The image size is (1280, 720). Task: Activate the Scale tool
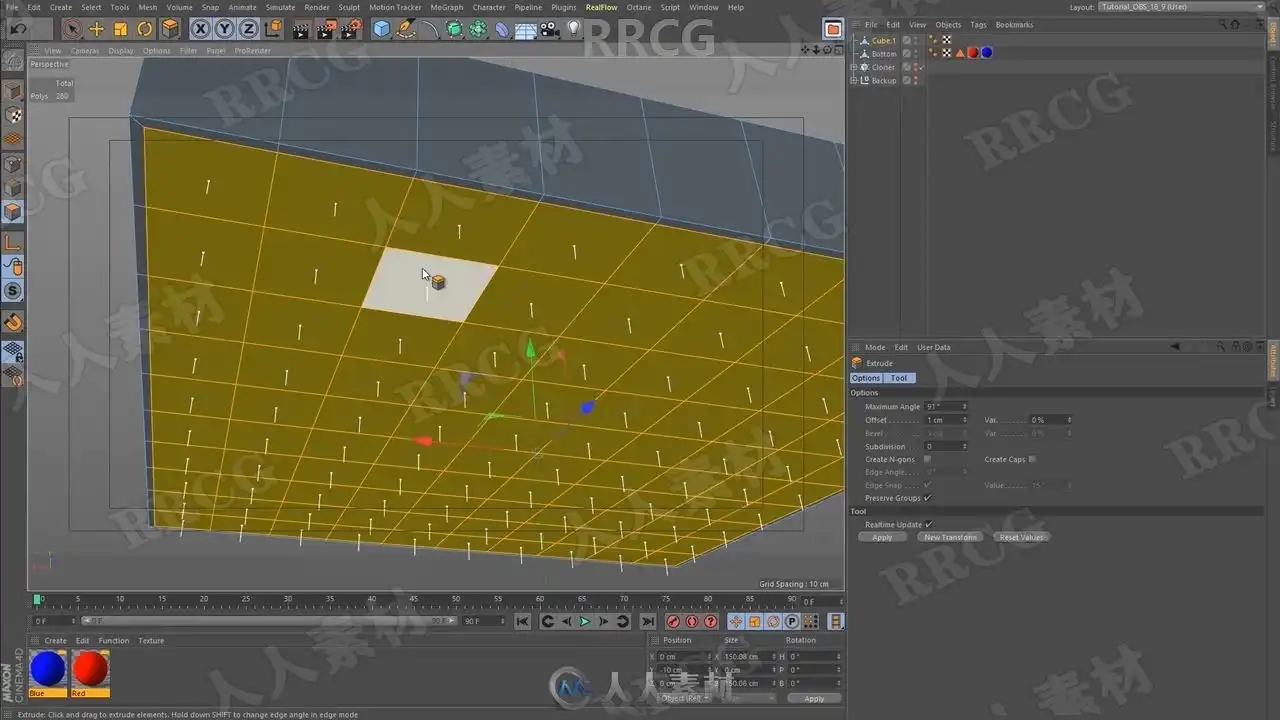coord(120,29)
